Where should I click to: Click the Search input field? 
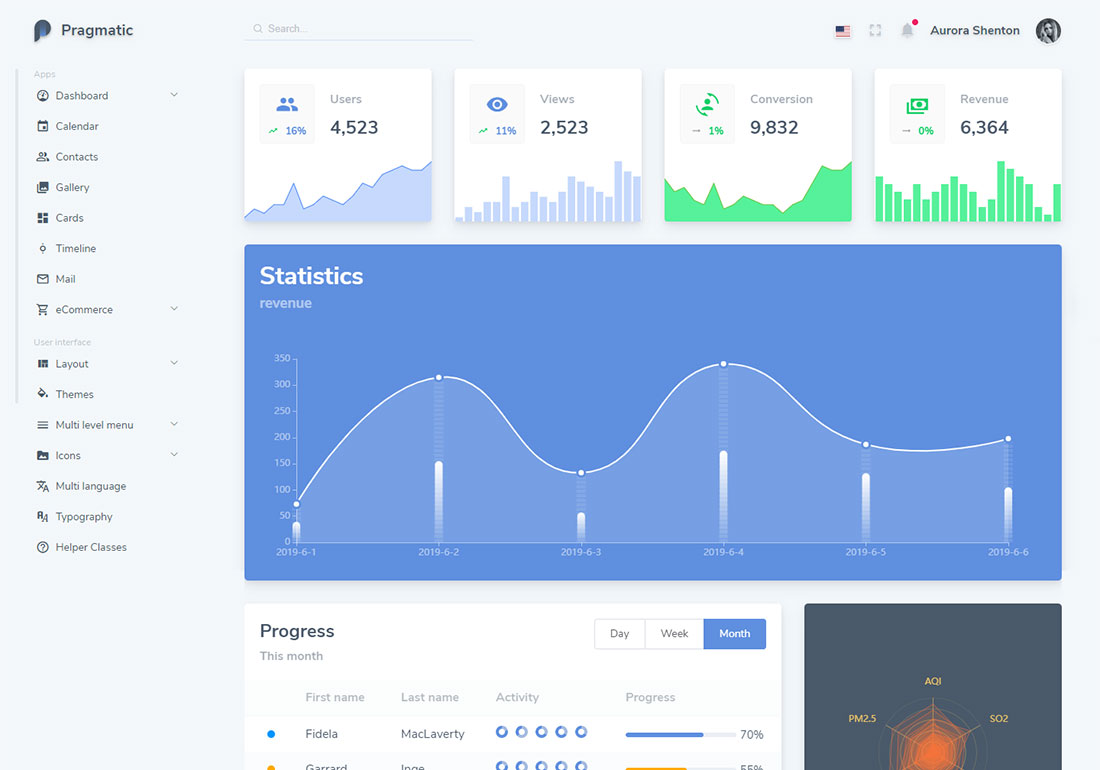[359, 29]
